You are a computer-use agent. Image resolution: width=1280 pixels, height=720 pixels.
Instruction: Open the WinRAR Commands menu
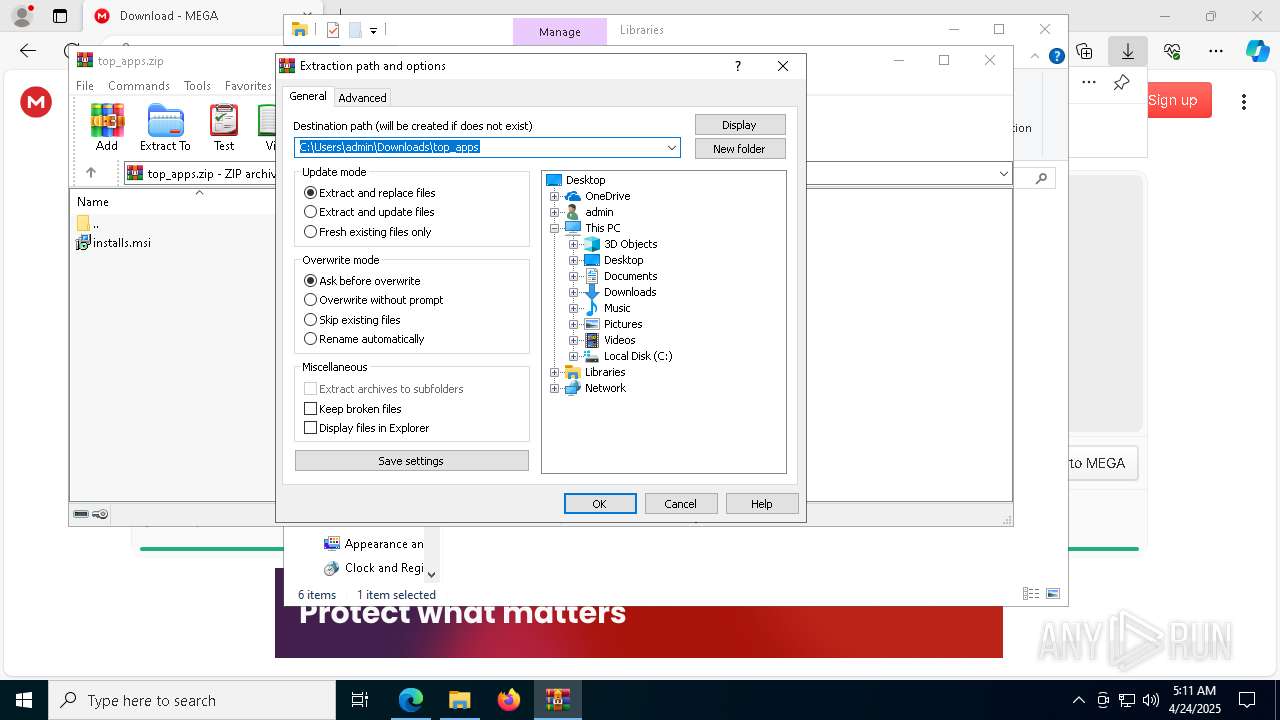coord(139,86)
